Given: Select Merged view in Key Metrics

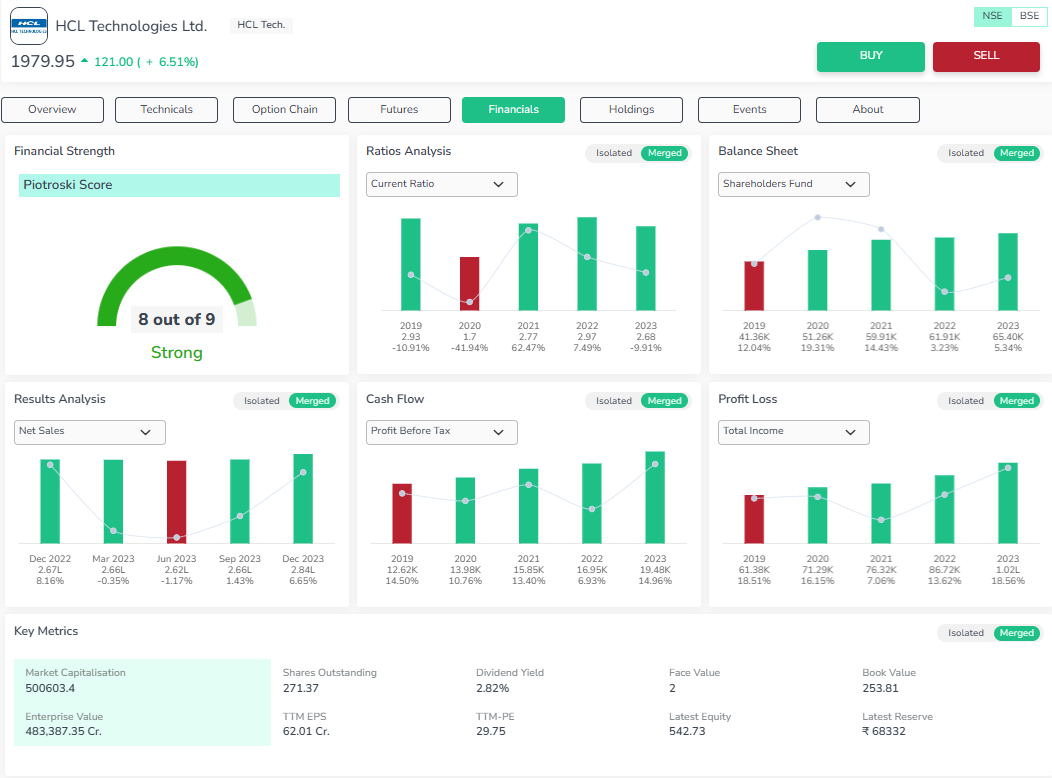Looking at the screenshot, I should (x=1017, y=633).
